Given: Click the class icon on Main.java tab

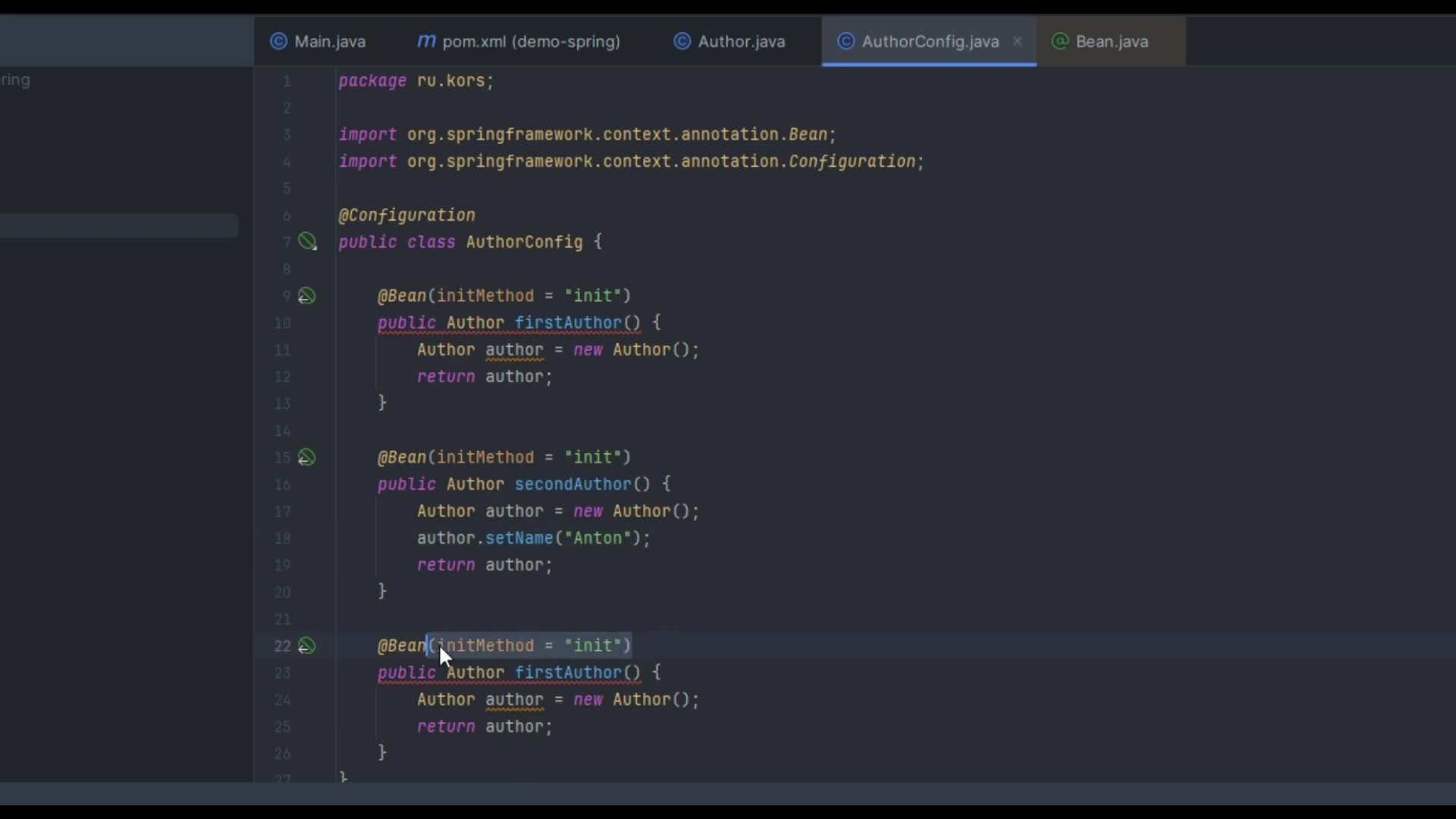Looking at the screenshot, I should click(x=279, y=42).
